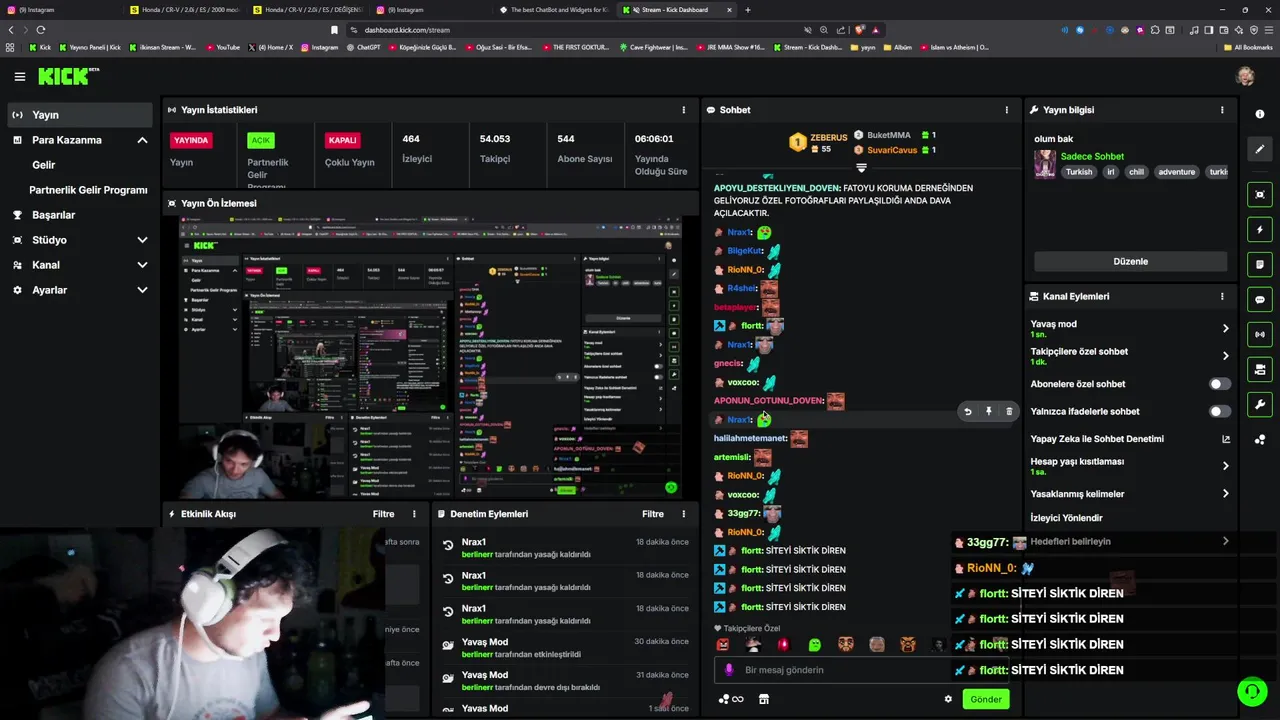
Task: Open Yapay Zeka ile Sohbet Denetimi link
Action: click(1130, 439)
